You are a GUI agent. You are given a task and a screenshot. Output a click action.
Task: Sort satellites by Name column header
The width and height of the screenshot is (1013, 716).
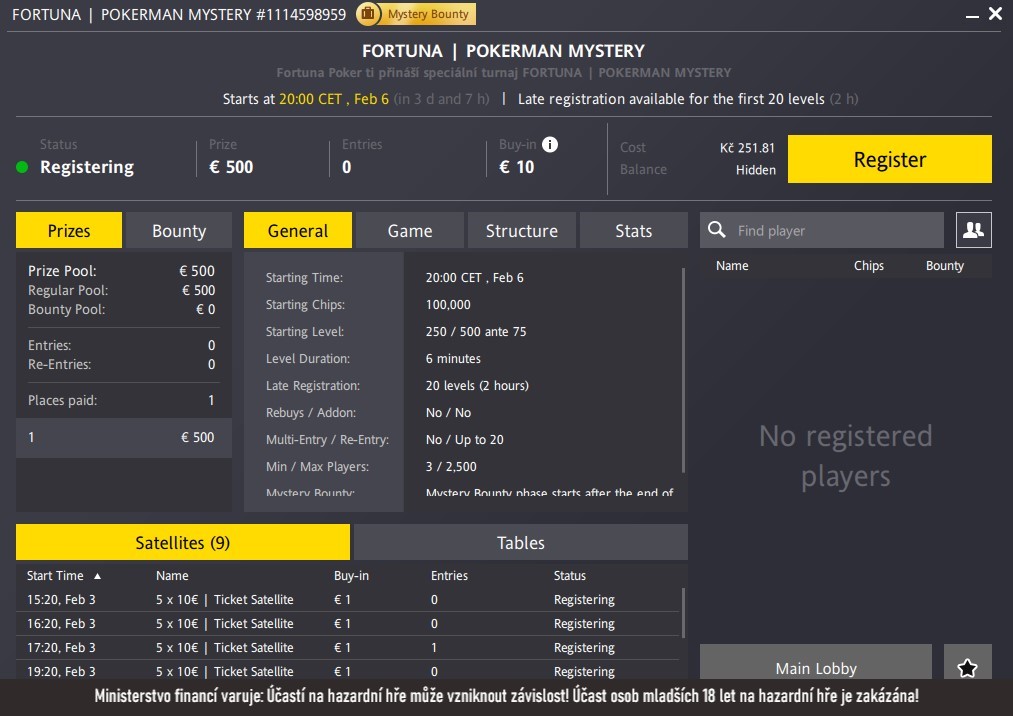(x=172, y=576)
